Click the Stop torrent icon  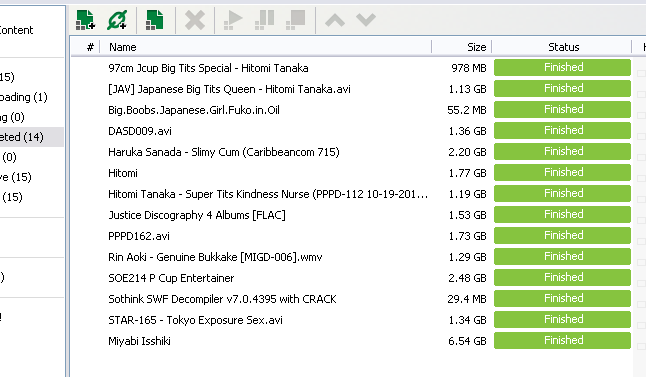[296, 20]
